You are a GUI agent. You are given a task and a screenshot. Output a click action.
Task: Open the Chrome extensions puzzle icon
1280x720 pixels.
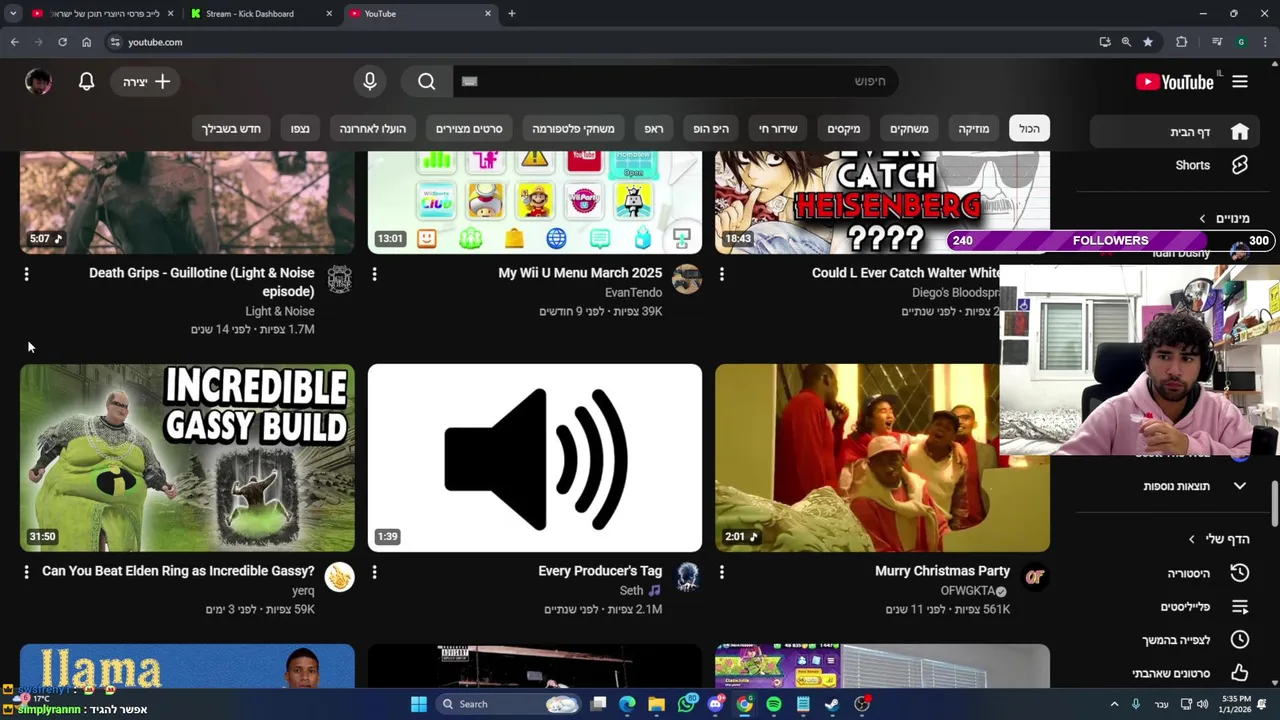click(x=1182, y=42)
